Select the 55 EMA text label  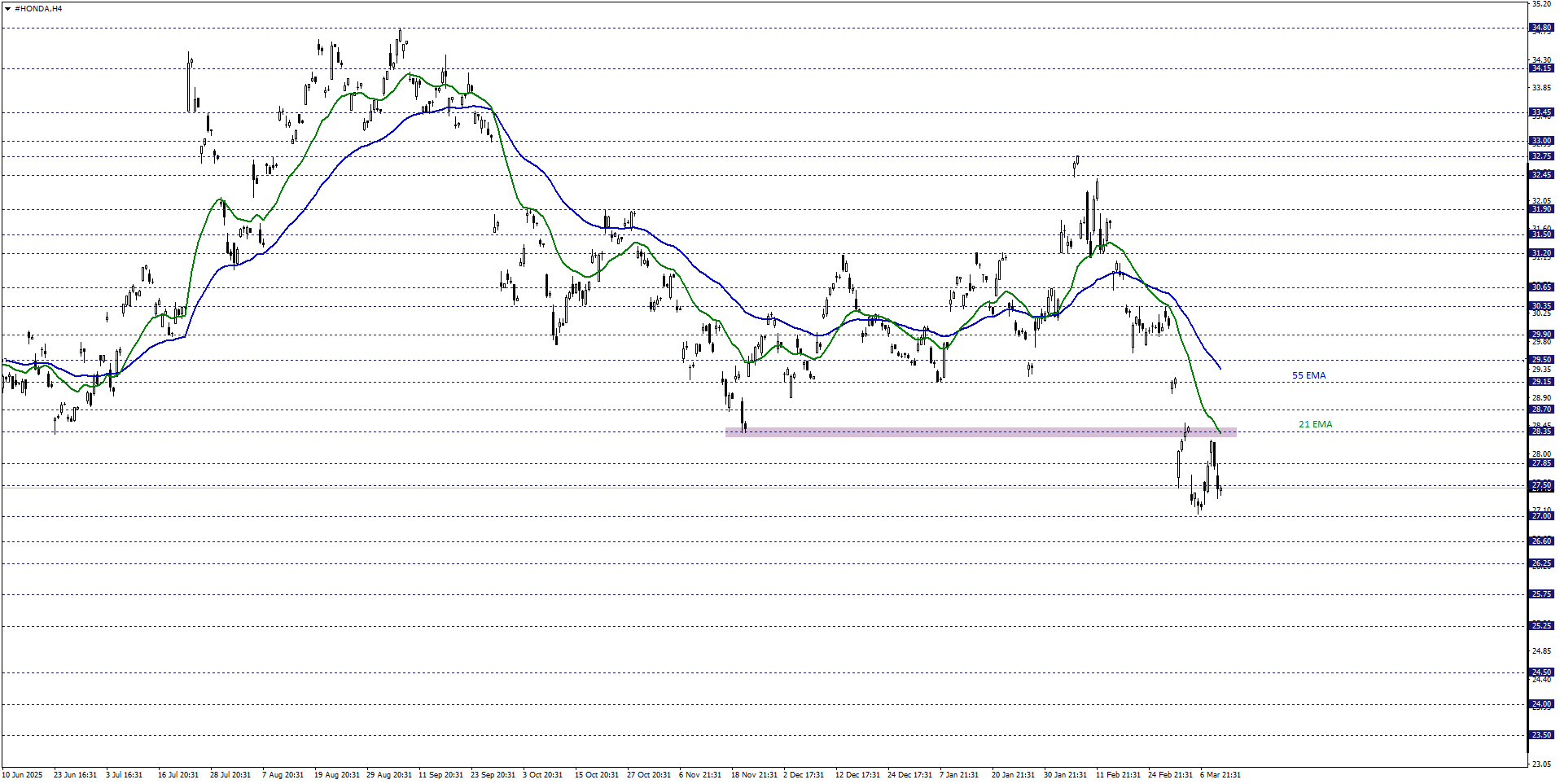[1308, 376]
